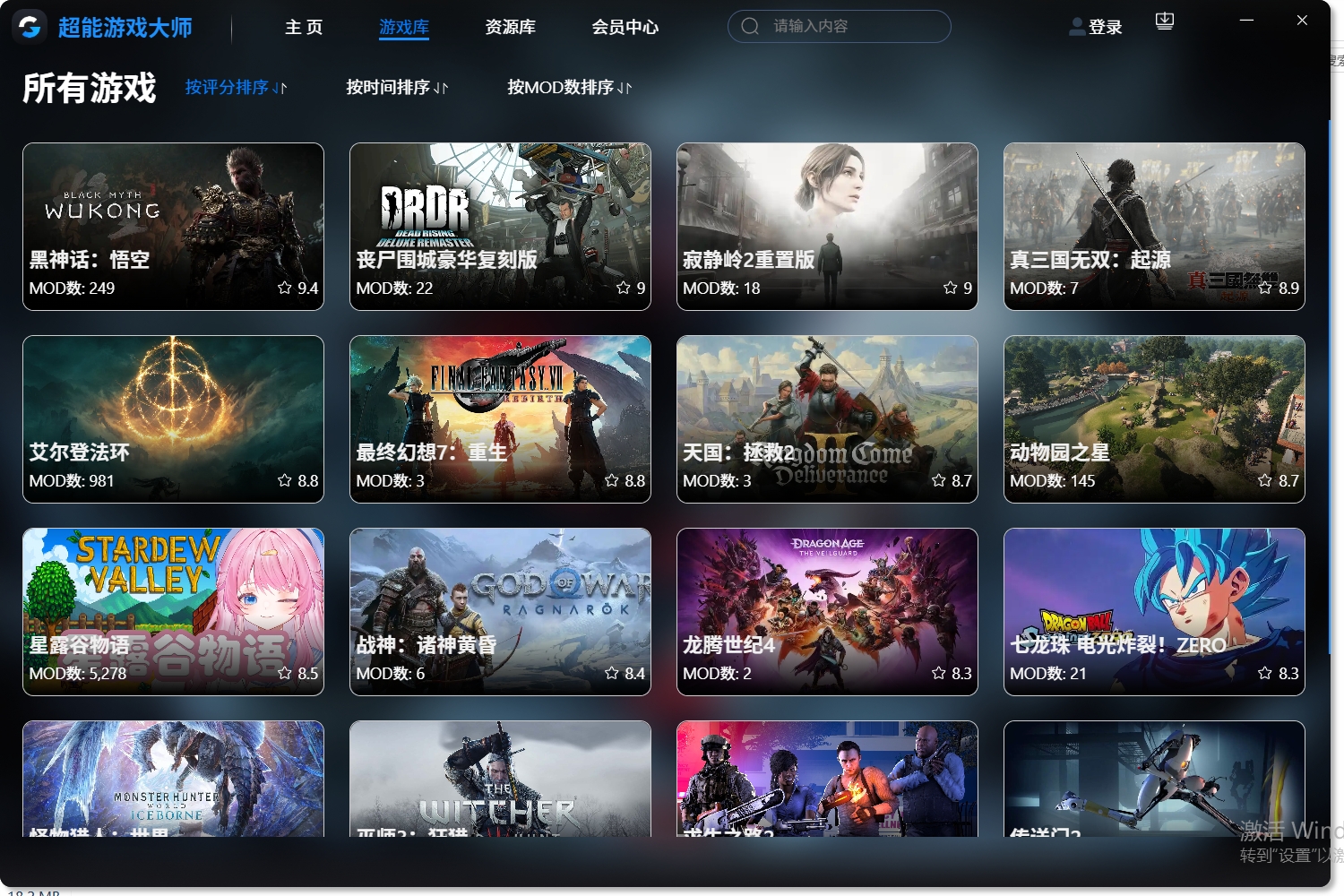Click the magnifier icon in search box
Screen dimensions: 1344x896
[750, 26]
